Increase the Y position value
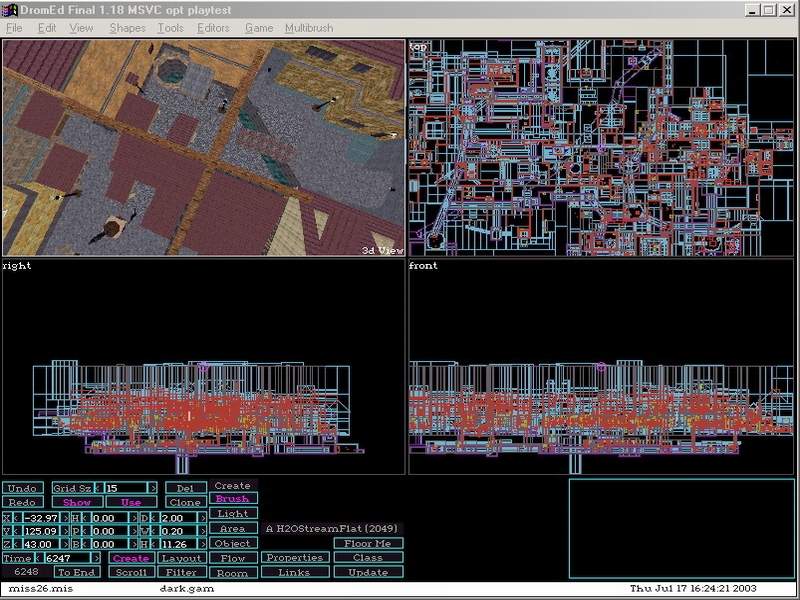 [66, 531]
